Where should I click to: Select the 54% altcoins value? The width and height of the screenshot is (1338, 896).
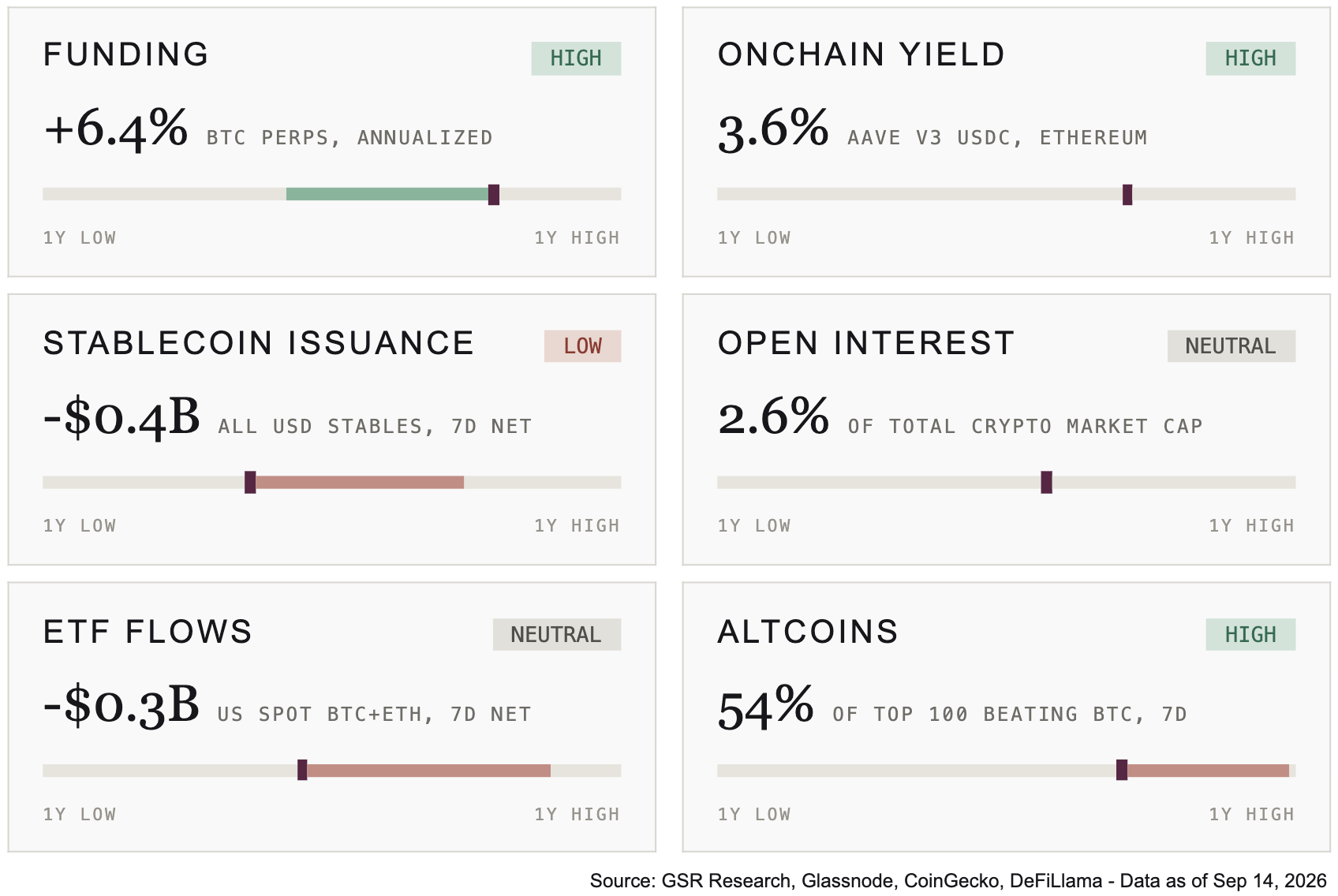pos(765,707)
